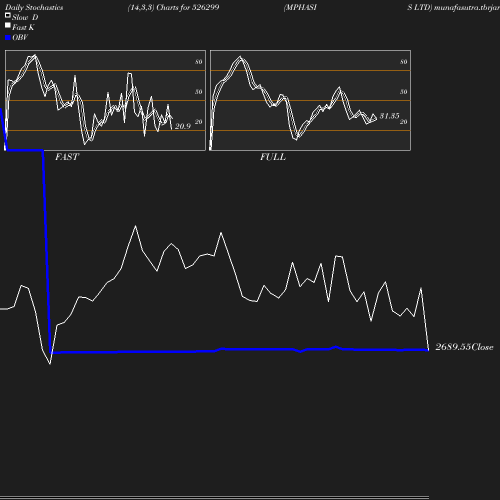The image size is (500, 500).
Task: Click the 50 axis label in FULL chart
Action: click(x=404, y=92)
